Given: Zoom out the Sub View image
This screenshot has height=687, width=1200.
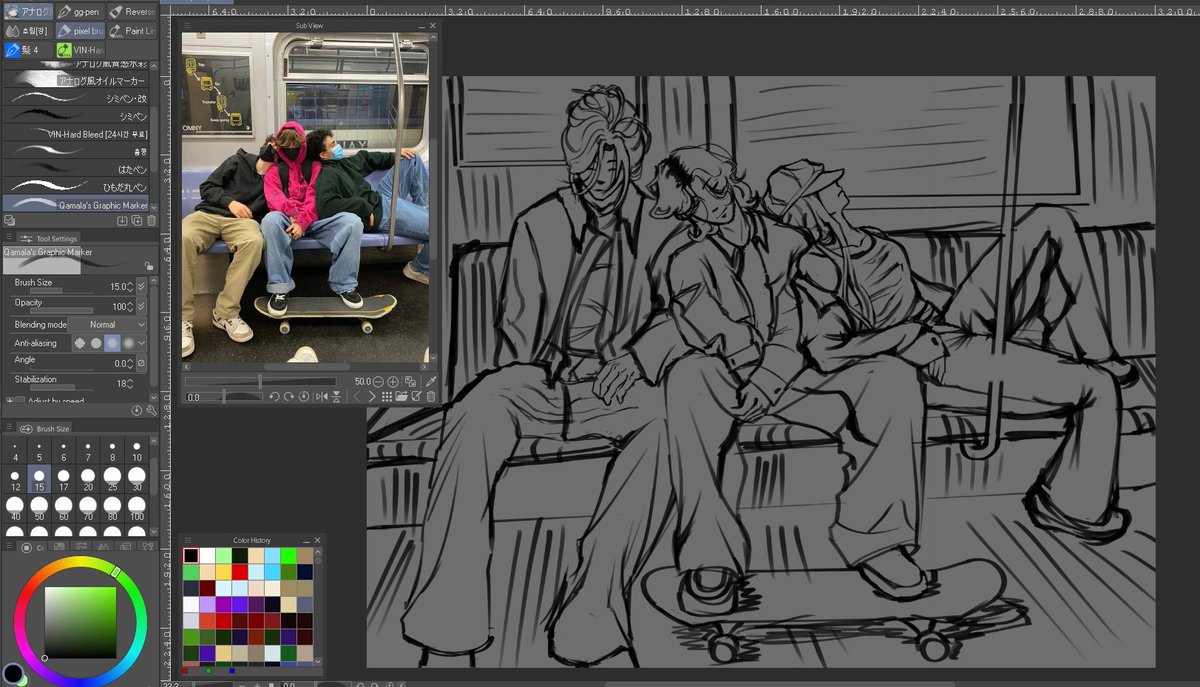Looking at the screenshot, I should tap(378, 381).
